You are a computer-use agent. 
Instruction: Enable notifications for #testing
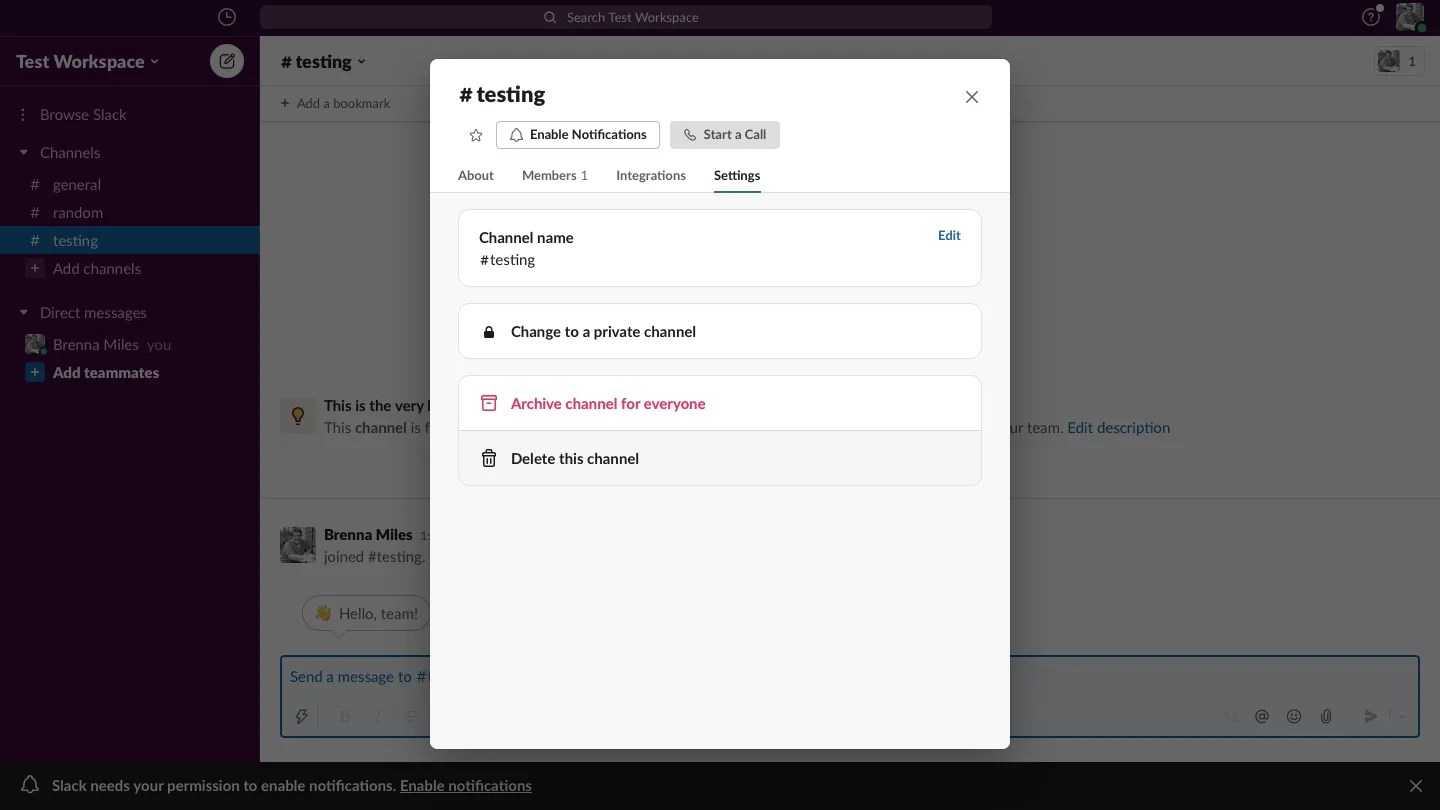point(577,134)
